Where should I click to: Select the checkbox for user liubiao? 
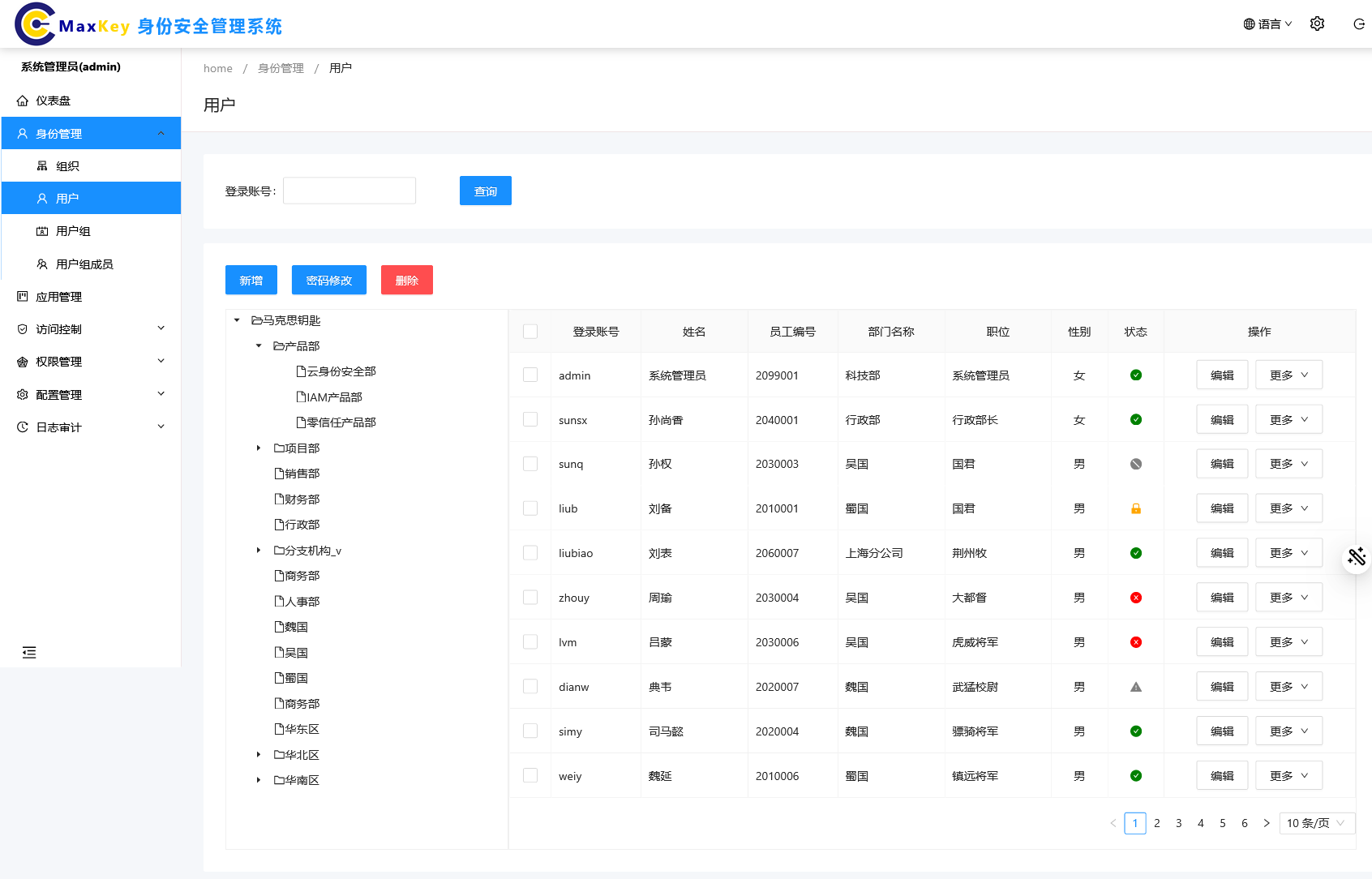pyautogui.click(x=530, y=553)
